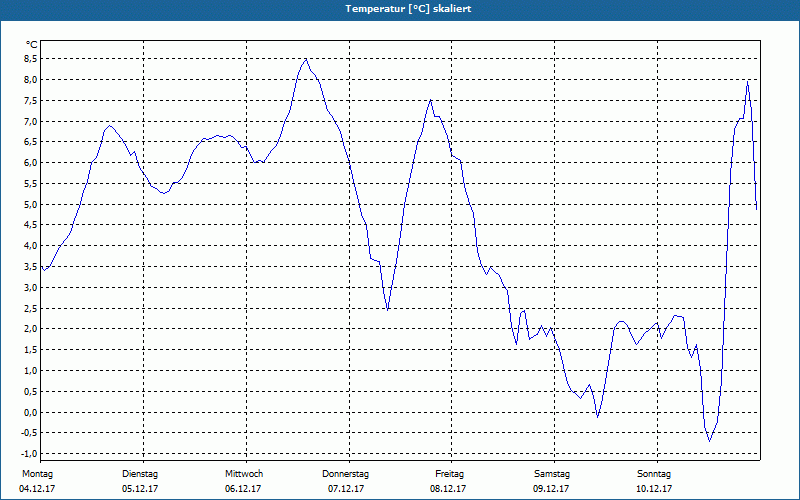Click the 7,5 axis value
The width and height of the screenshot is (800, 500).
pos(31,101)
